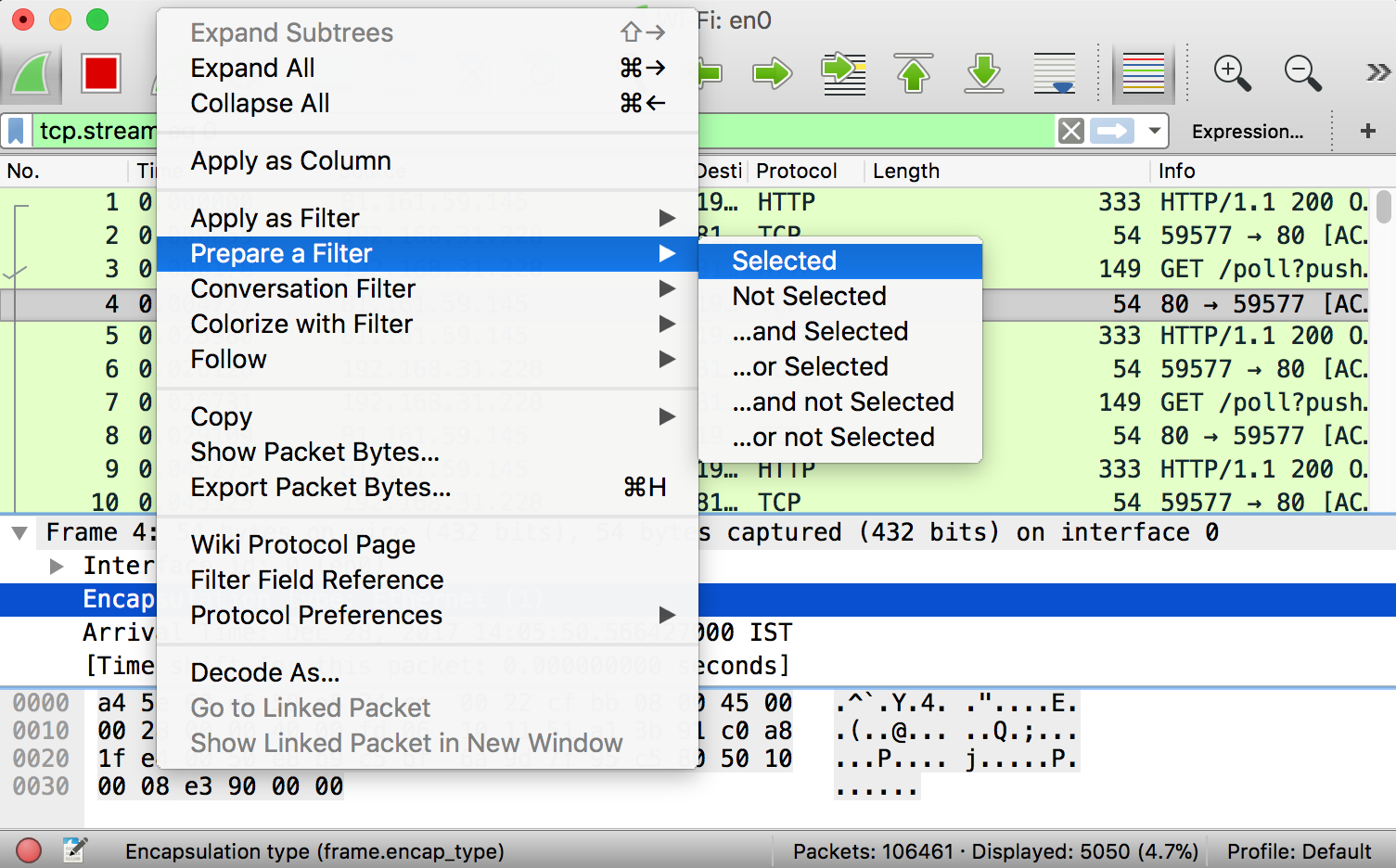Apply the display filter with arrow button
This screenshot has width=1396, height=868.
1112,131
